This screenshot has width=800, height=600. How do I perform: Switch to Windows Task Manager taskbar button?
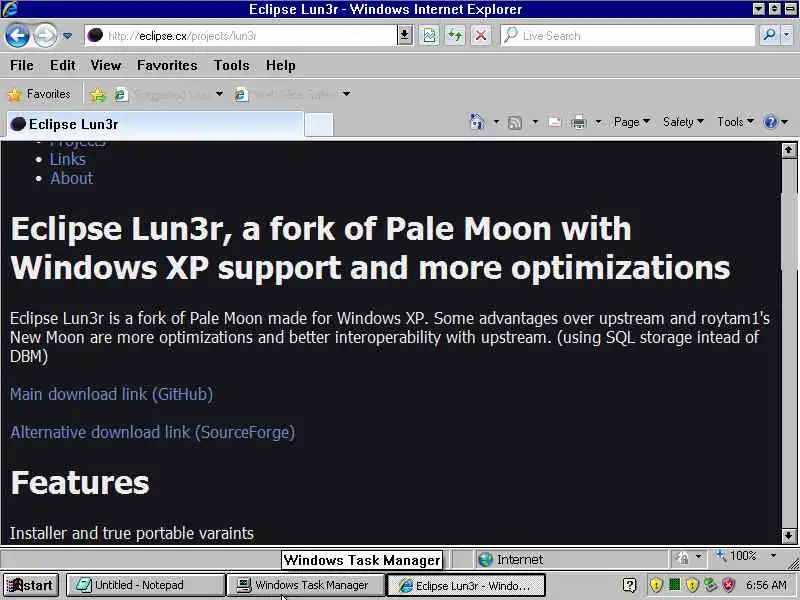tap(305, 585)
